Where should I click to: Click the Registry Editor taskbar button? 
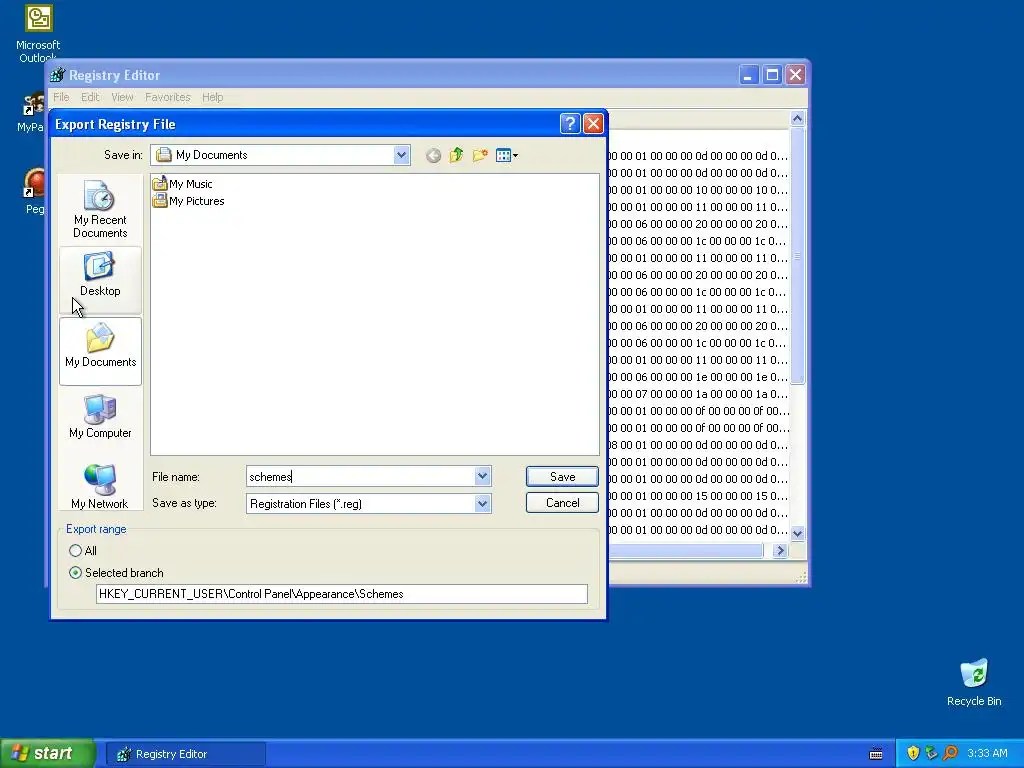tap(185, 754)
